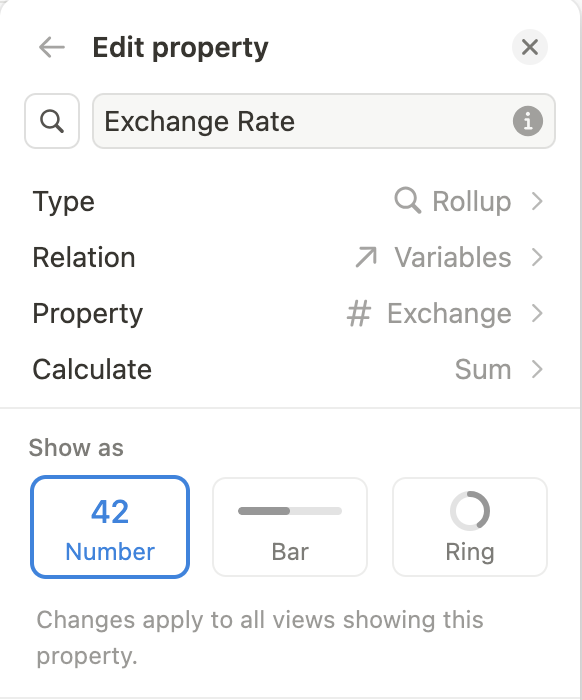The width and height of the screenshot is (582, 700).
Task: Click the back arrow icon
Action: (x=52, y=47)
